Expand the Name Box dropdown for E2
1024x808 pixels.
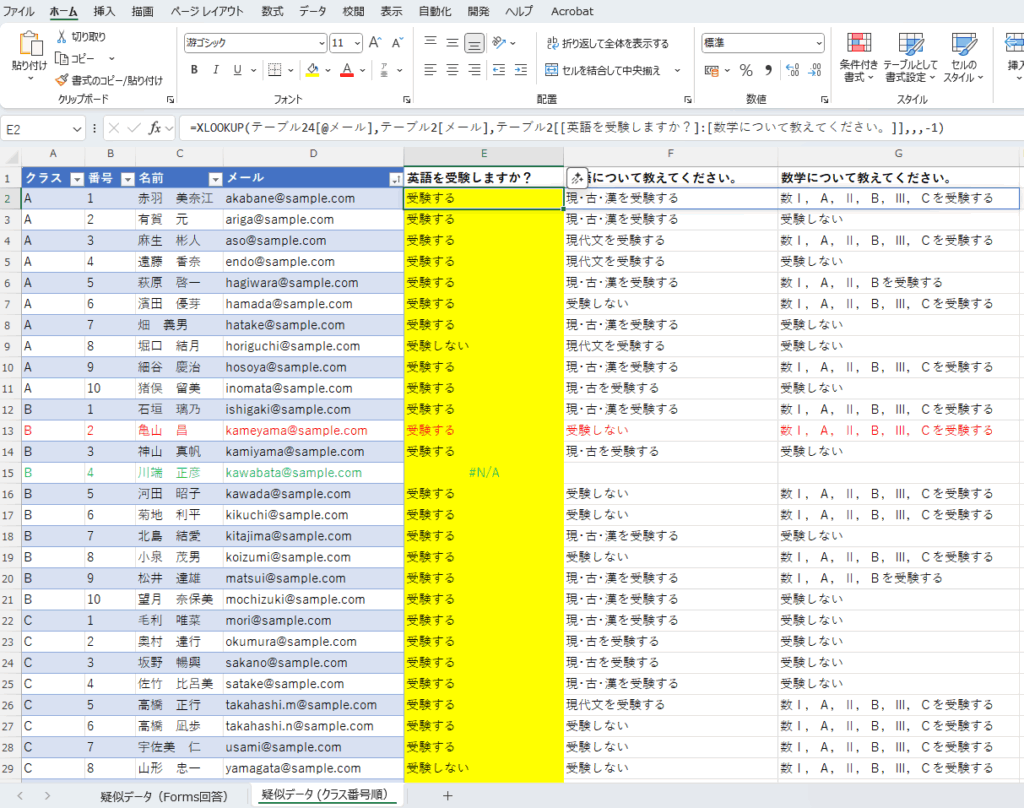click(77, 129)
